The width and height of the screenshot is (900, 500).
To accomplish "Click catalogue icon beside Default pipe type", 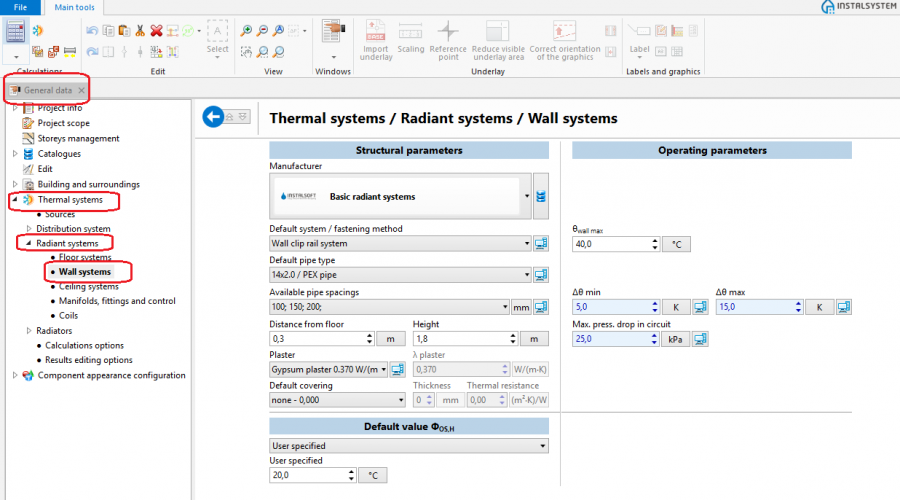I will pyautogui.click(x=541, y=275).
